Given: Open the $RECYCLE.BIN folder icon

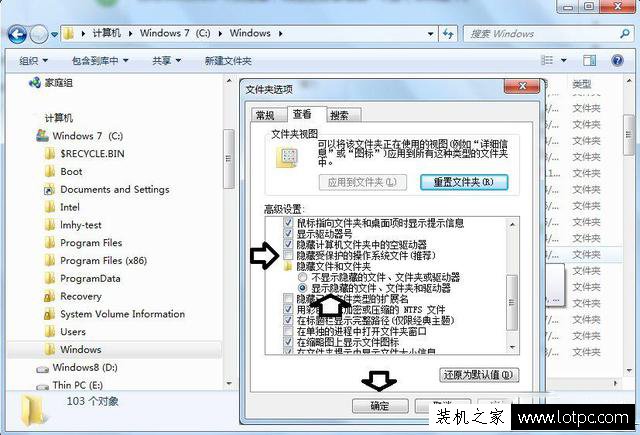Looking at the screenshot, I should (49, 154).
